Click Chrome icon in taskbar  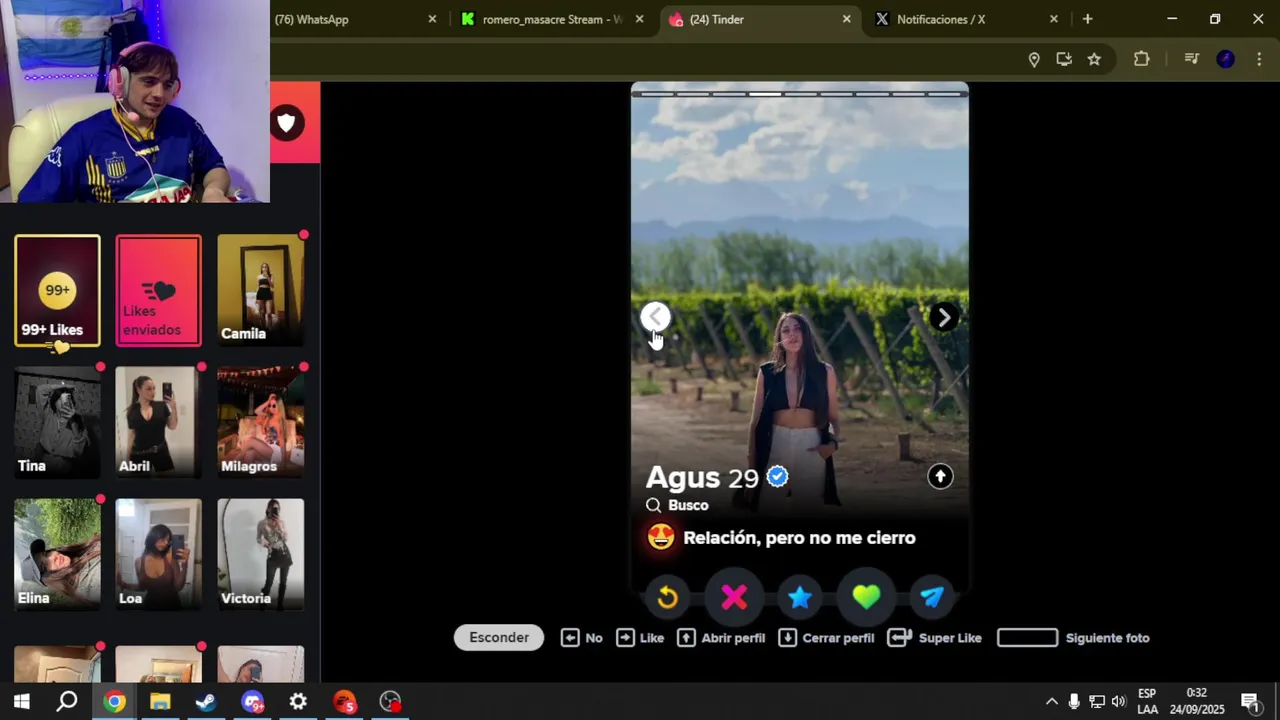(114, 701)
